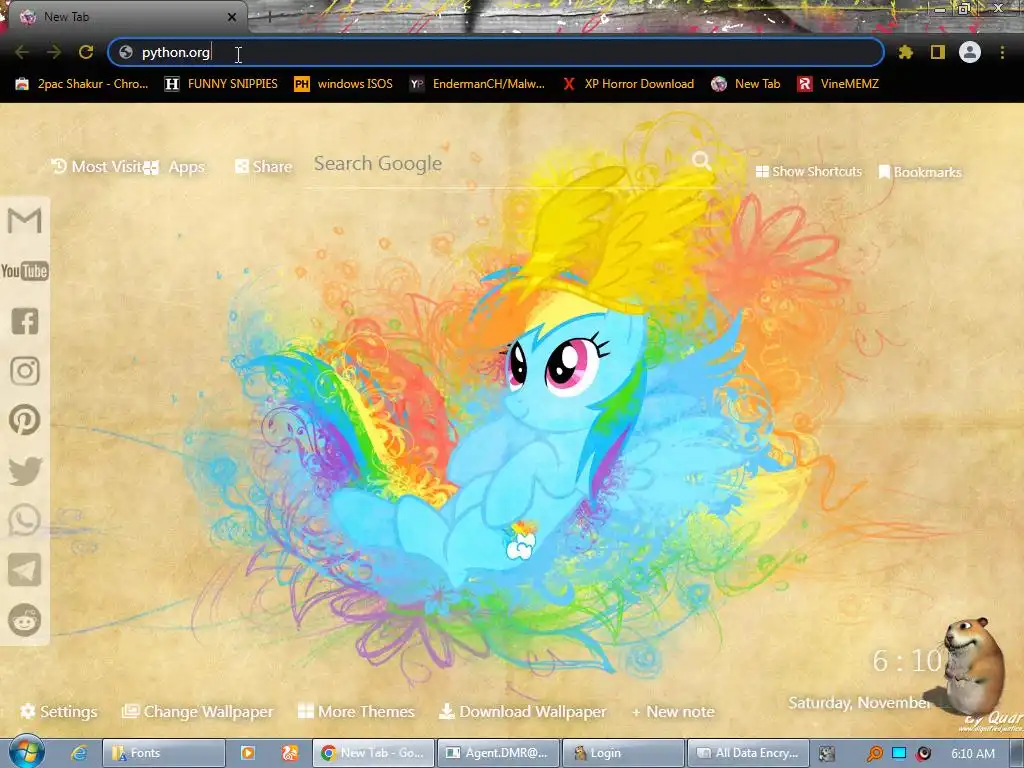Open the Chrome profile avatar

(x=970, y=52)
